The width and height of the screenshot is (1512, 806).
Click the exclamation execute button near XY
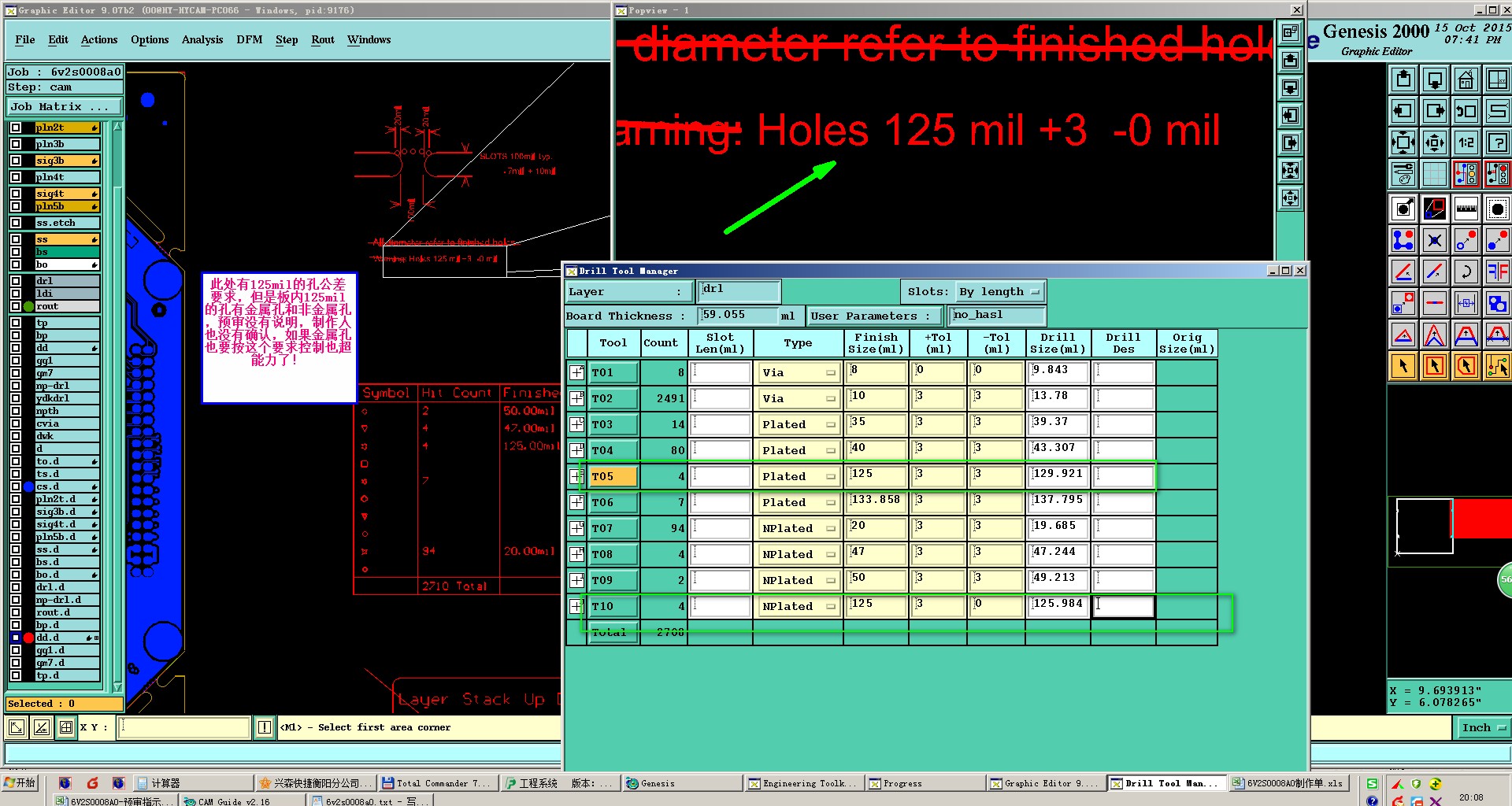click(x=265, y=727)
